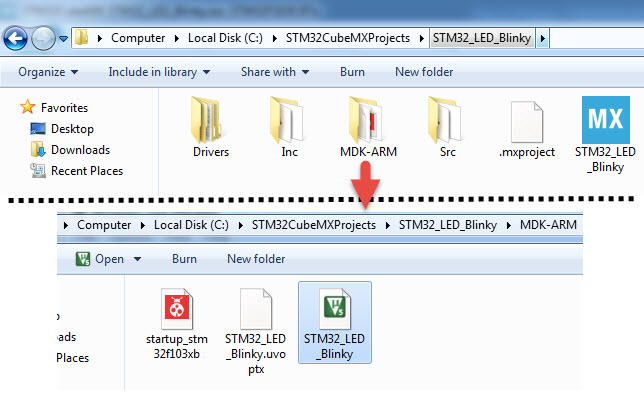Open the recent locations dropdown arrow
The height and width of the screenshot is (398, 644).
coord(63,39)
